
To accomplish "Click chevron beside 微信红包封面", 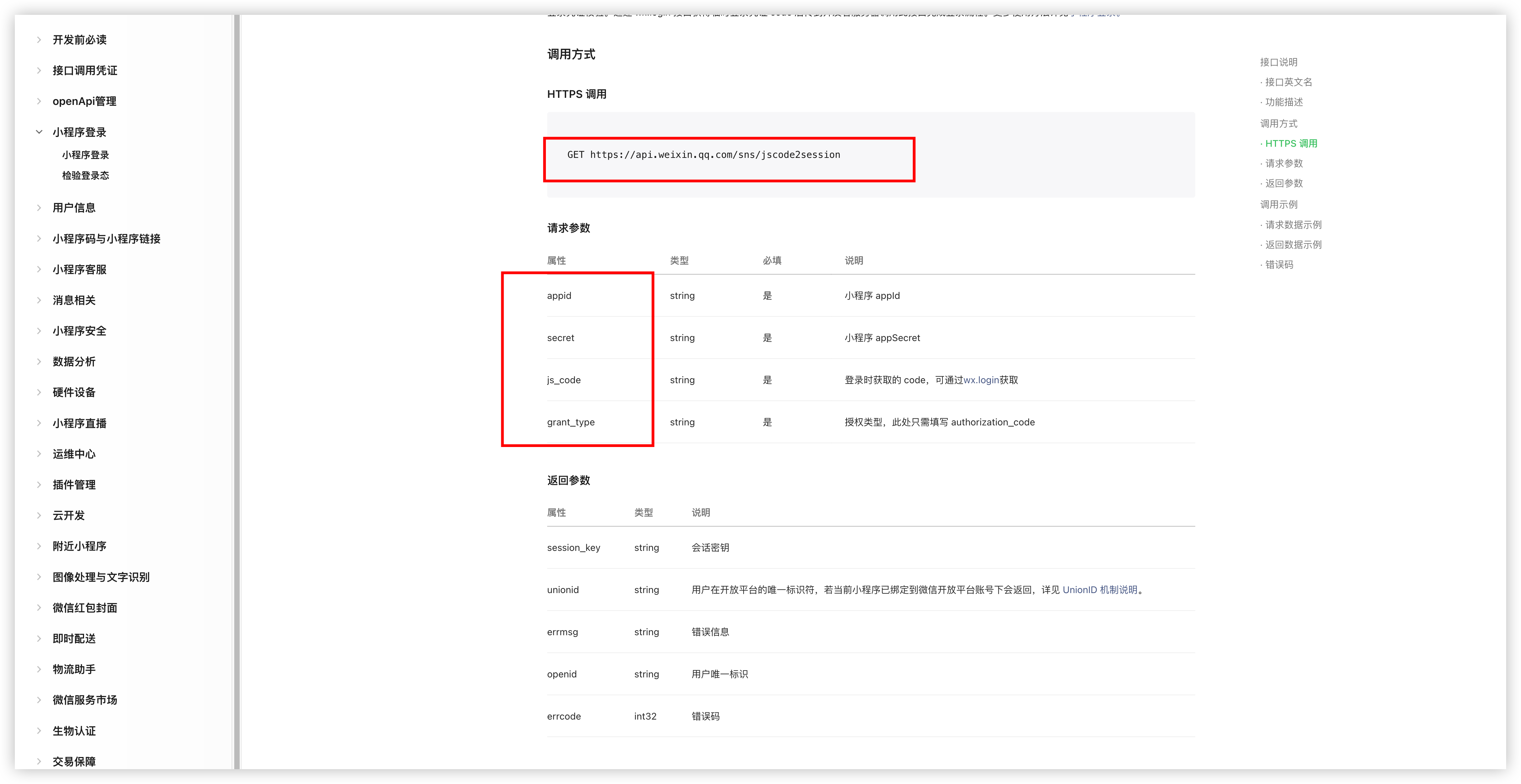I will click(x=39, y=608).
